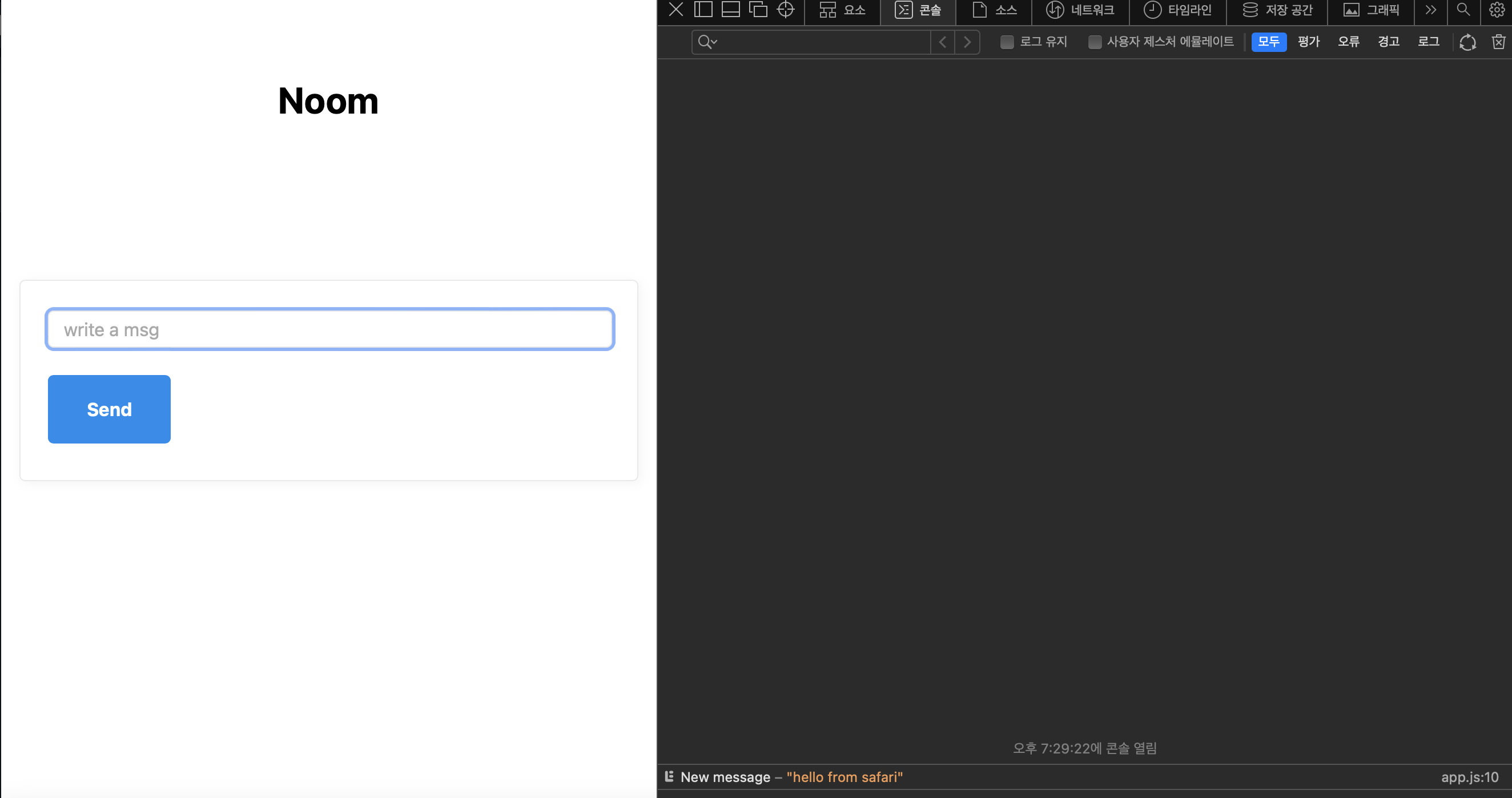Open console filter search options dropdown
Screen dimensions: 1512x798
(707, 42)
